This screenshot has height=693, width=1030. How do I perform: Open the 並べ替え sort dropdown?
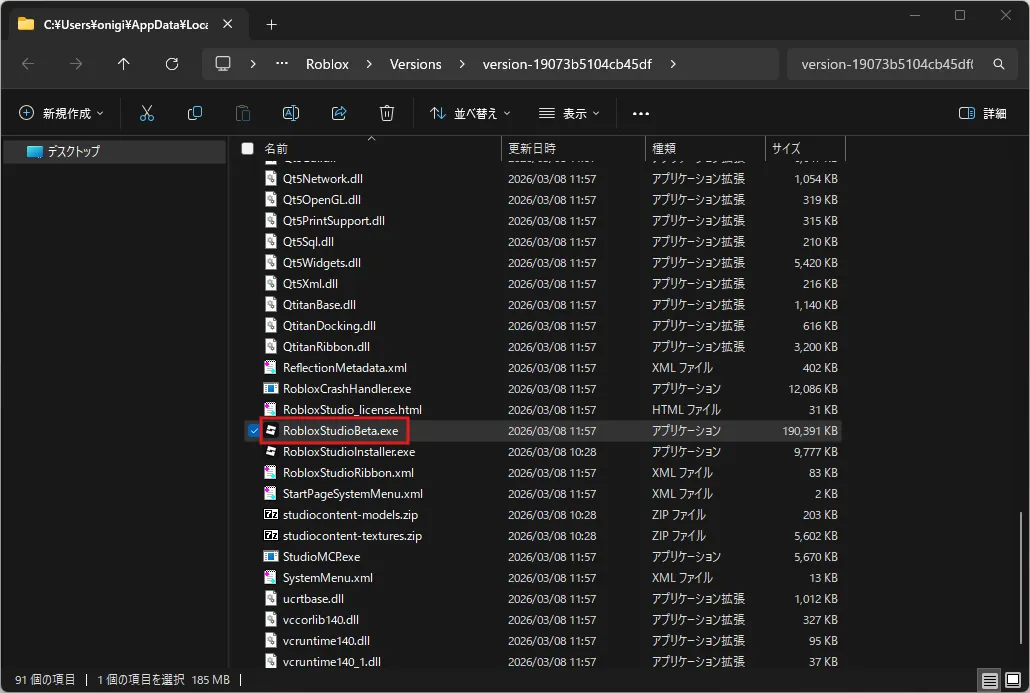coord(470,114)
